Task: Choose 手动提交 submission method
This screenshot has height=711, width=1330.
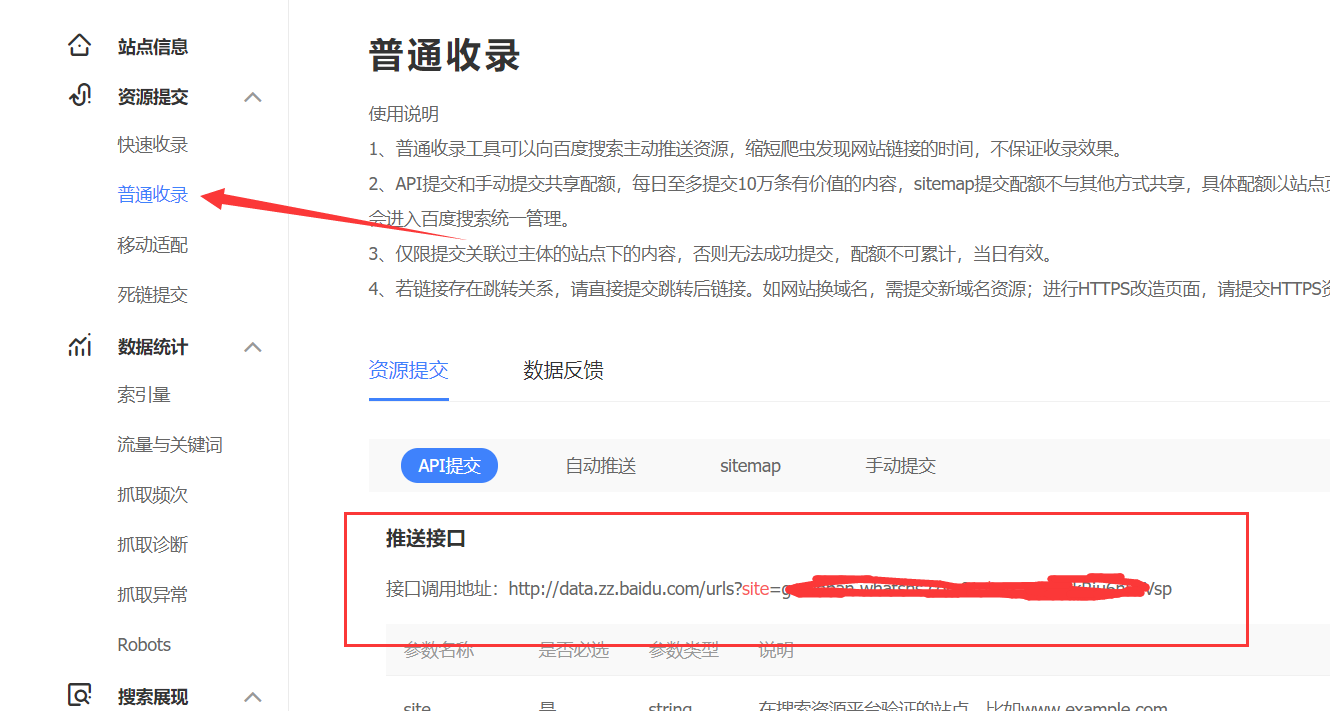Action: pyautogui.click(x=900, y=466)
